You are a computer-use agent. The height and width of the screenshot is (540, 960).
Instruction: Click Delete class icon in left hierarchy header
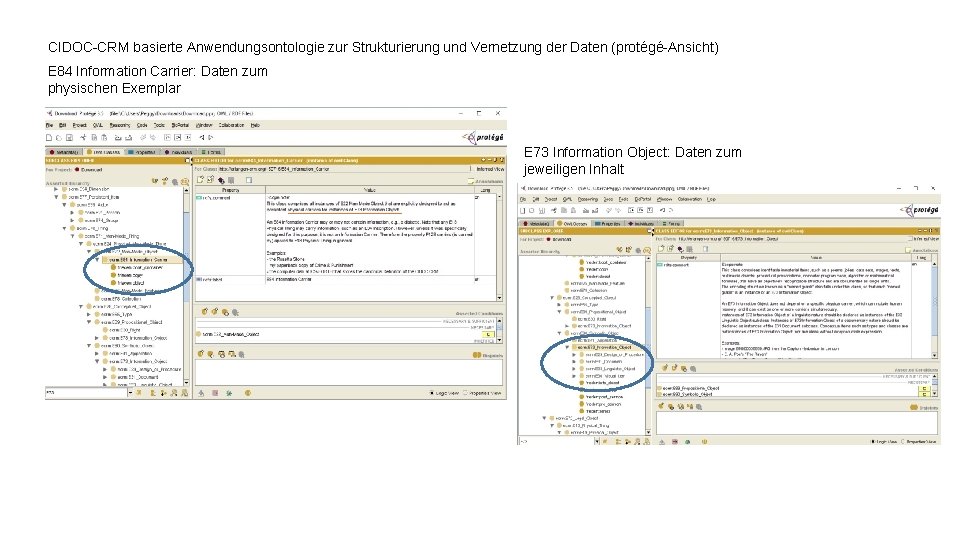(x=174, y=182)
